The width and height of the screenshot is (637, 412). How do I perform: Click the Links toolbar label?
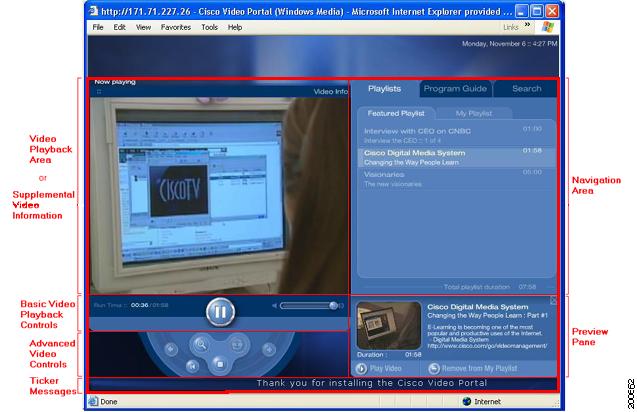click(511, 27)
